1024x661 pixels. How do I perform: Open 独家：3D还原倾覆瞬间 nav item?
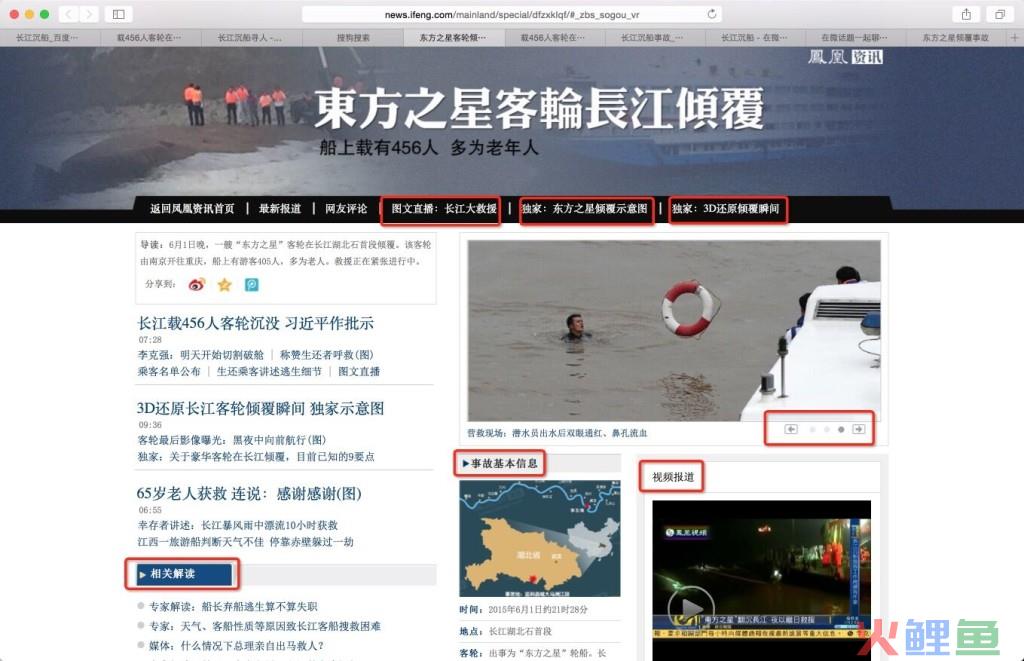(x=726, y=208)
